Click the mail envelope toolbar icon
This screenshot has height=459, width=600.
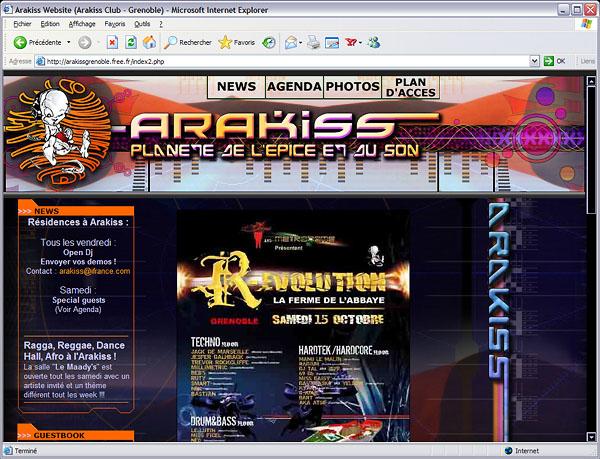tap(291, 42)
